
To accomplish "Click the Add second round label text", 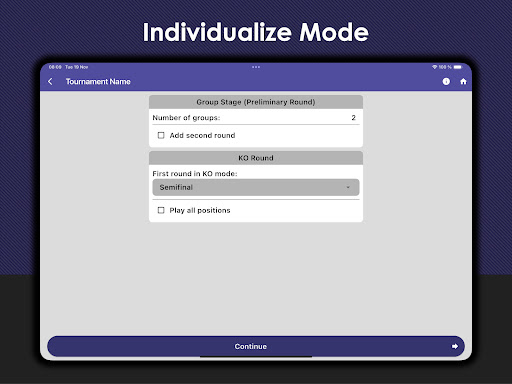I will (x=202, y=135).
